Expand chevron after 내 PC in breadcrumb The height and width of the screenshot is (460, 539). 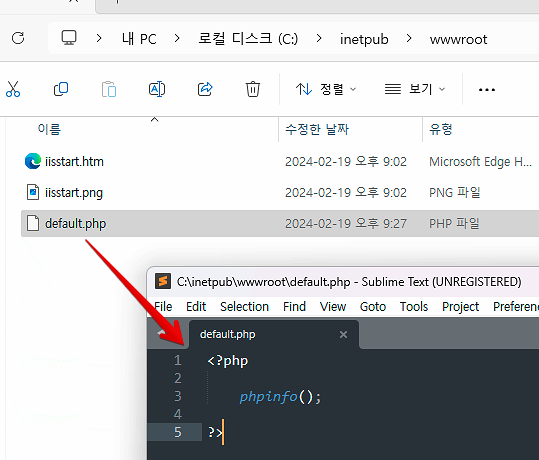coord(177,38)
